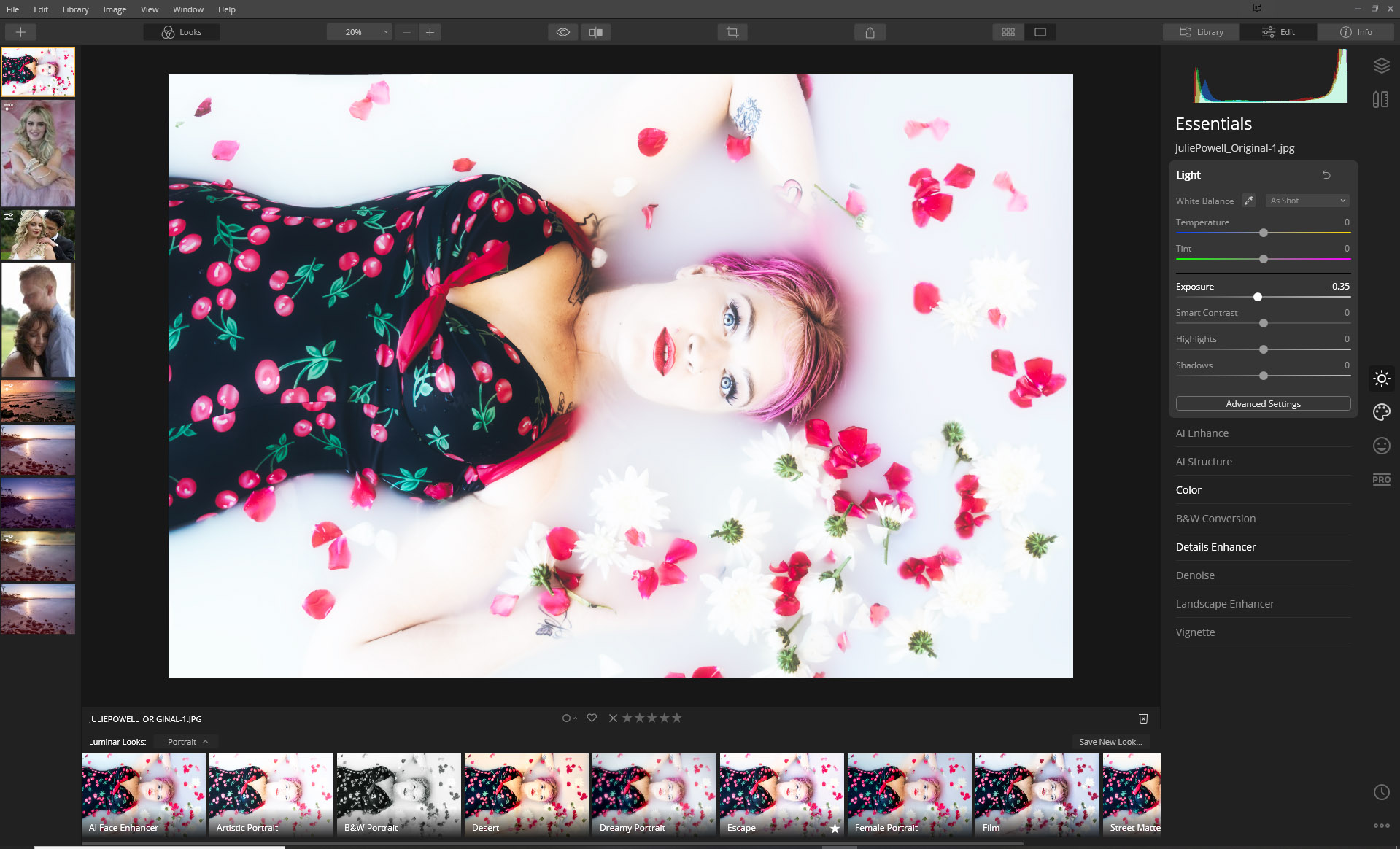Click the Share export icon

[x=870, y=32]
